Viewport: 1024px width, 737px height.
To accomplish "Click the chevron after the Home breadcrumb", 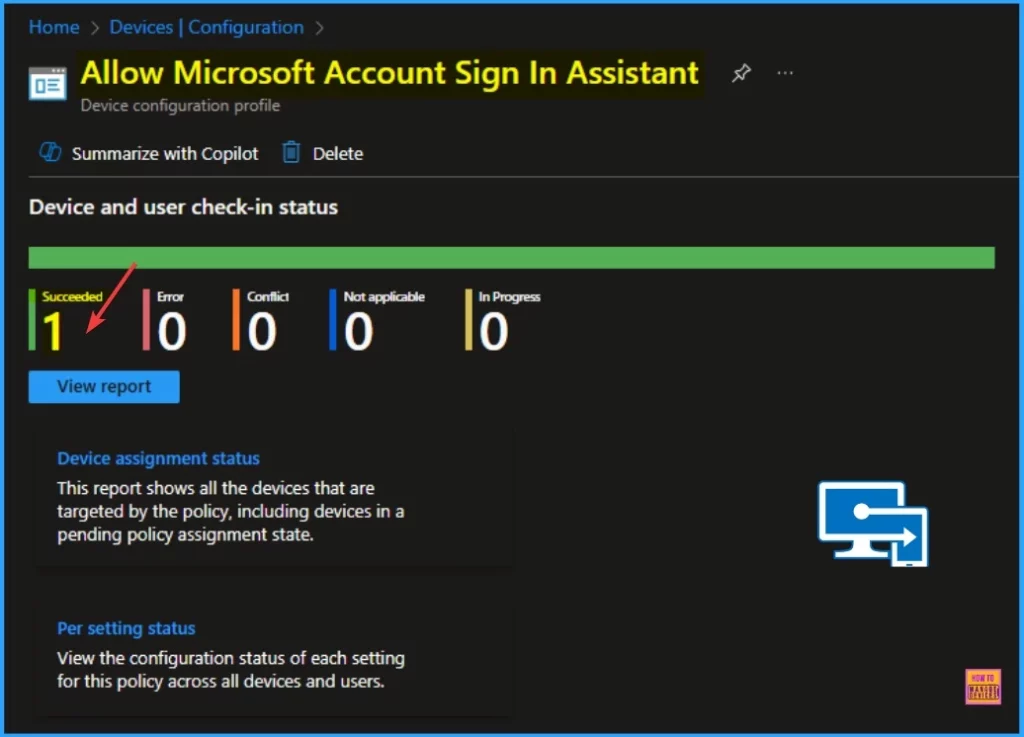I will (x=95, y=28).
